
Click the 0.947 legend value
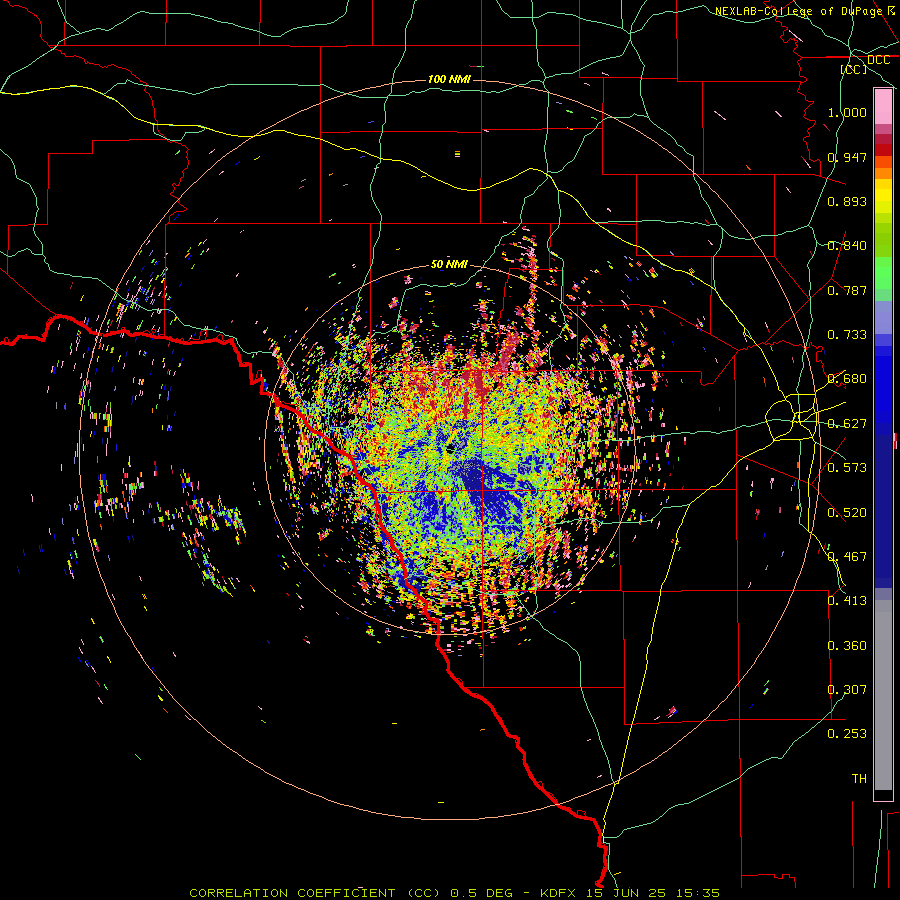click(x=847, y=157)
